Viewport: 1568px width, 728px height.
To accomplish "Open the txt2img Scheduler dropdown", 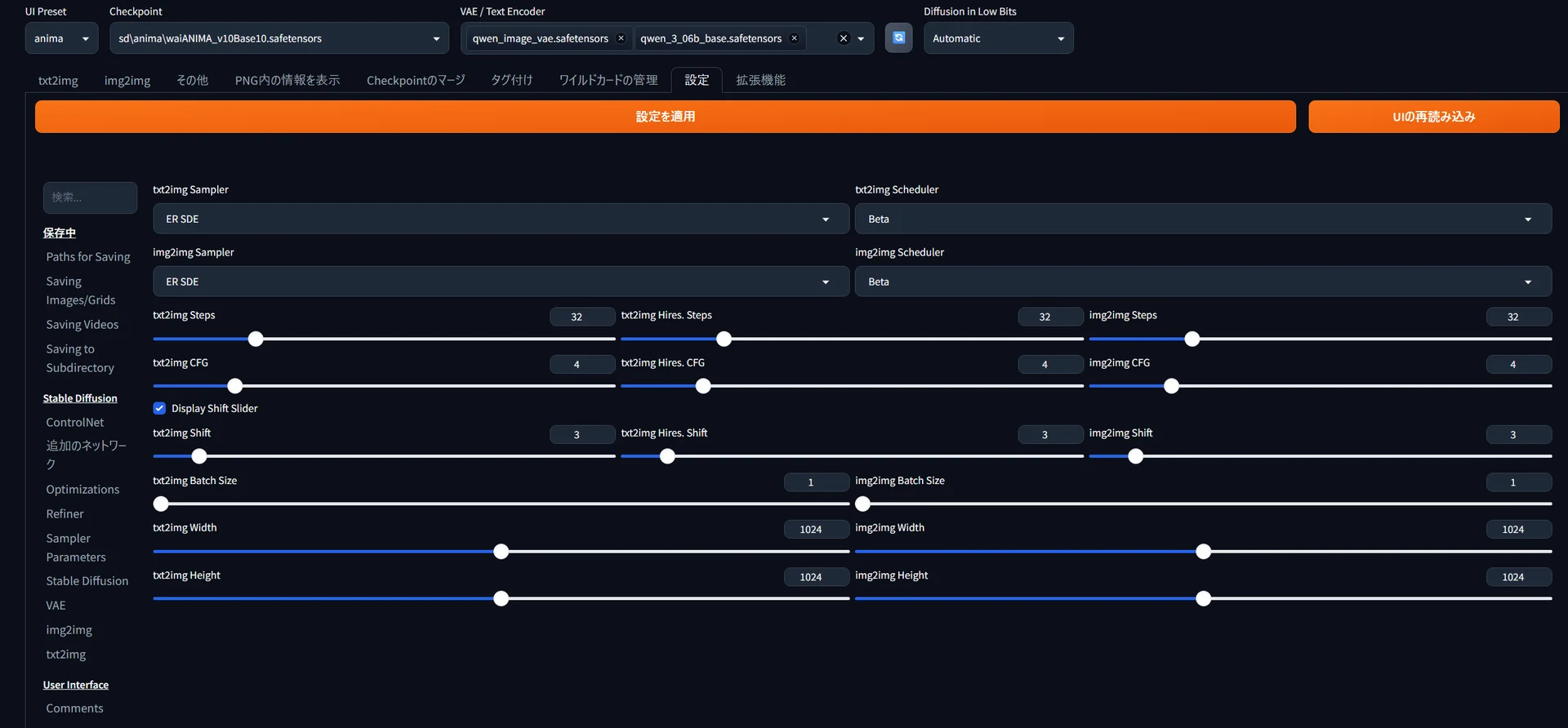I will pyautogui.click(x=1203, y=219).
